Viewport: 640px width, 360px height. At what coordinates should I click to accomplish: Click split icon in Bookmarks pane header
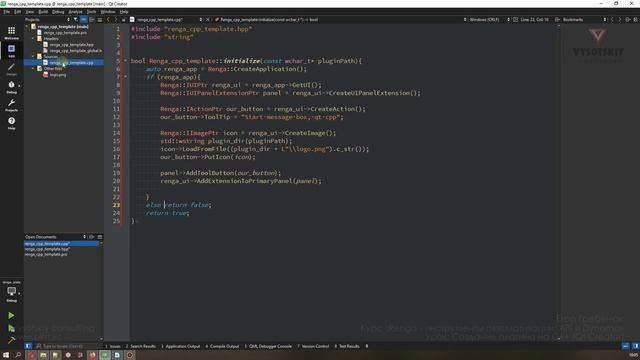click(628, 20)
